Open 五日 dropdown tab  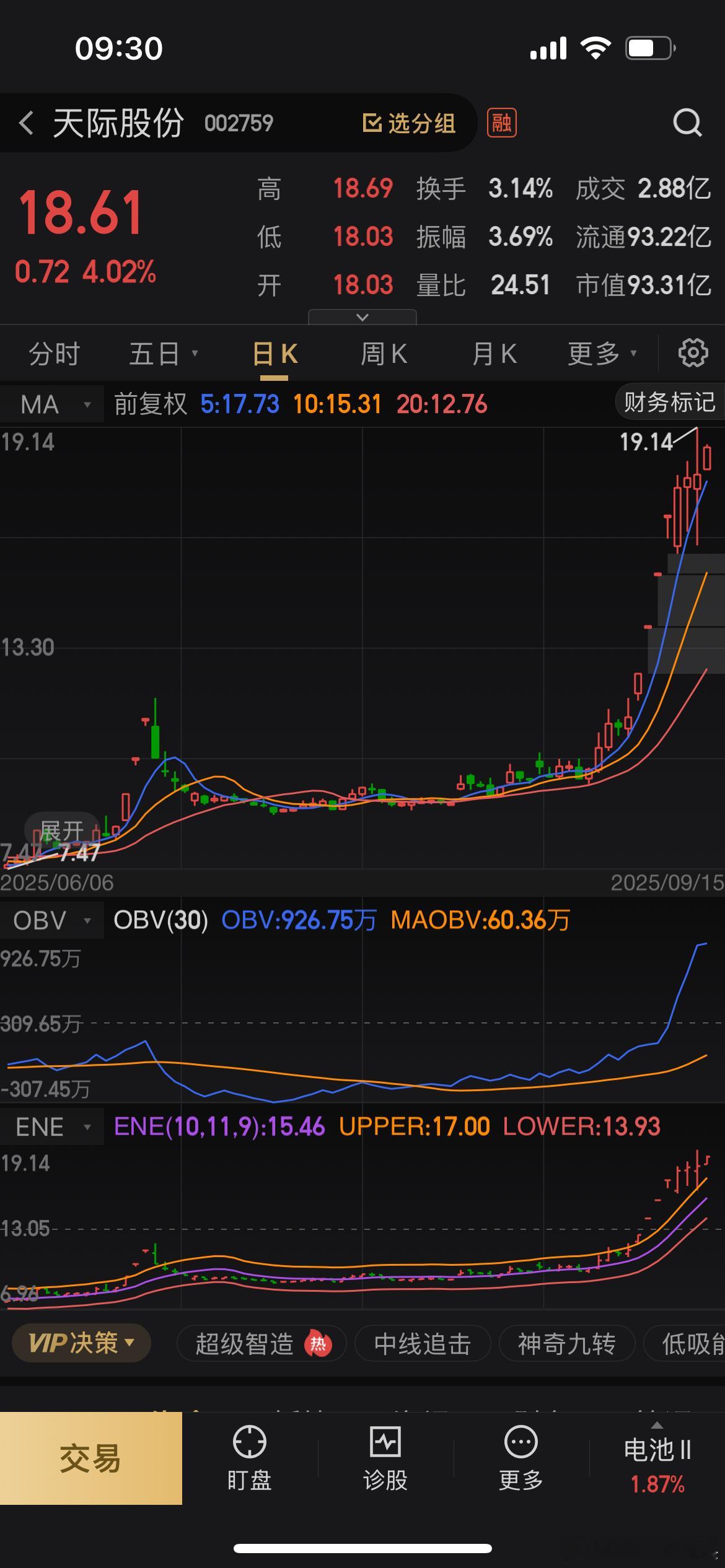163,354
